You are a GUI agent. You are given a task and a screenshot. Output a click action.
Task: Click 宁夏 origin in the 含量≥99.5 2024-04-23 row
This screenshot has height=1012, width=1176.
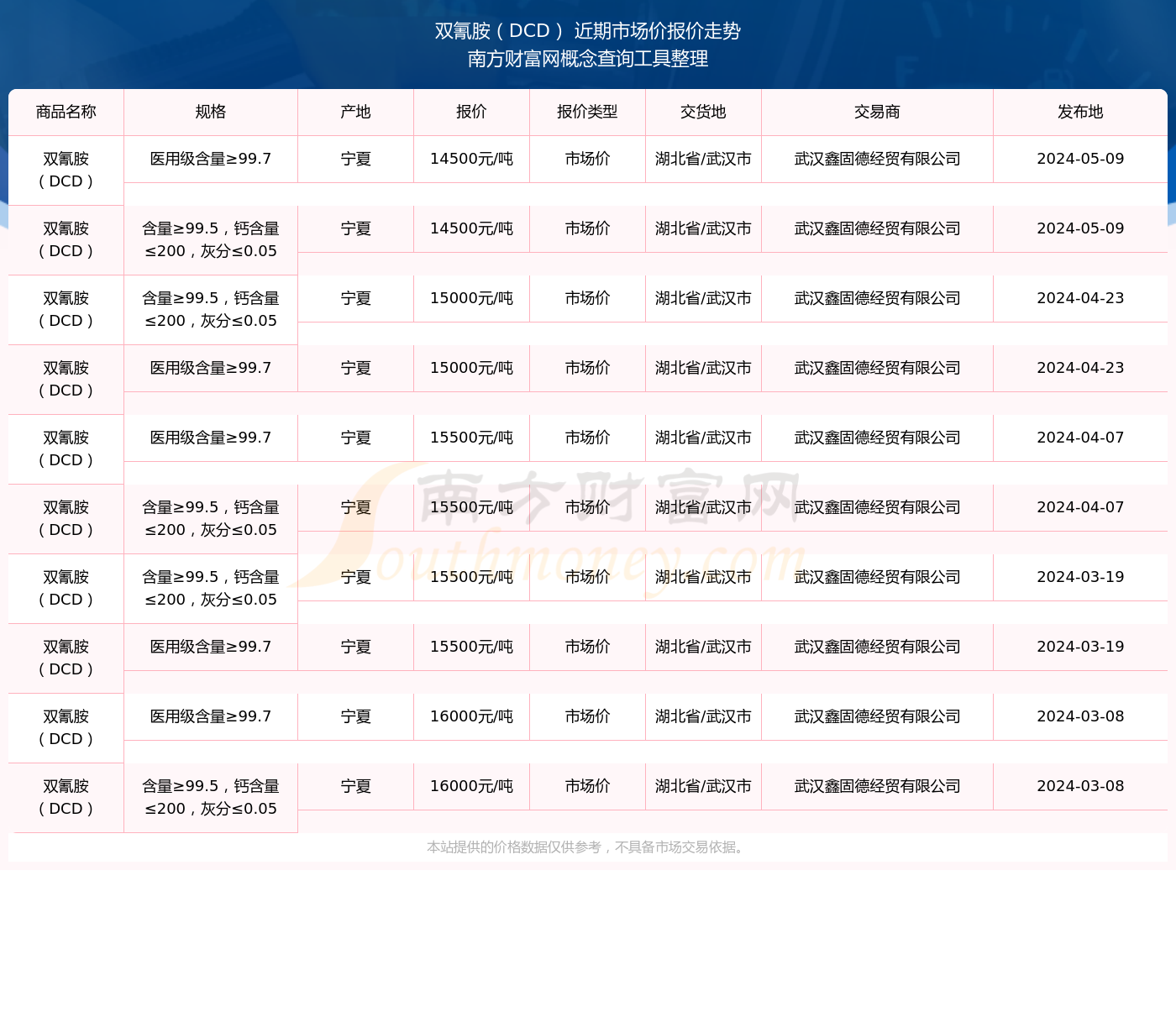pos(356,298)
